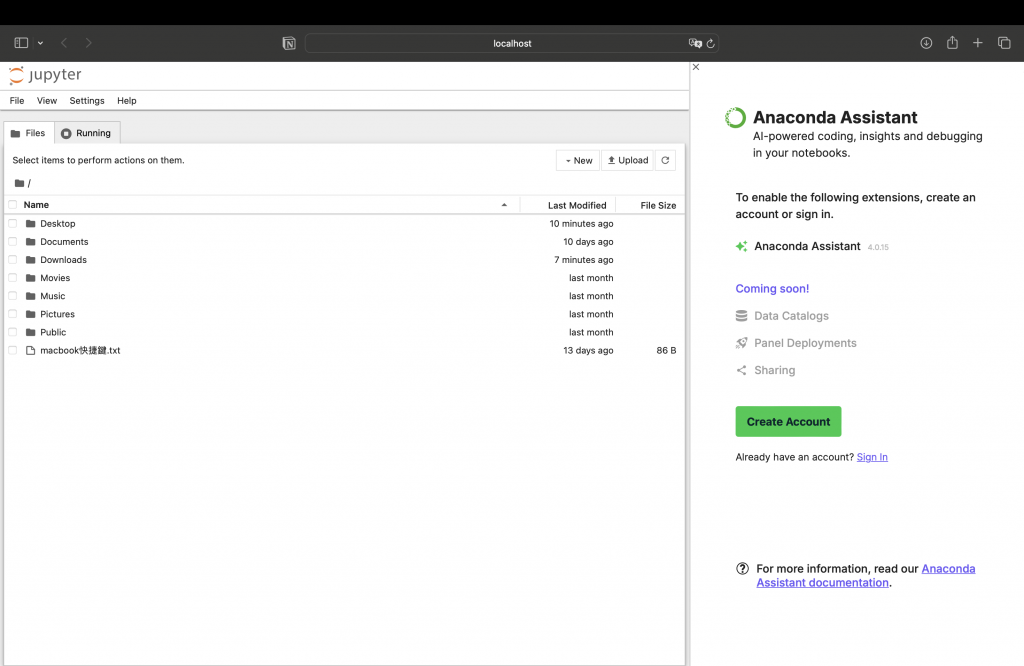Check the Documents folder checkbox
This screenshot has width=1024, height=666.
(x=12, y=242)
